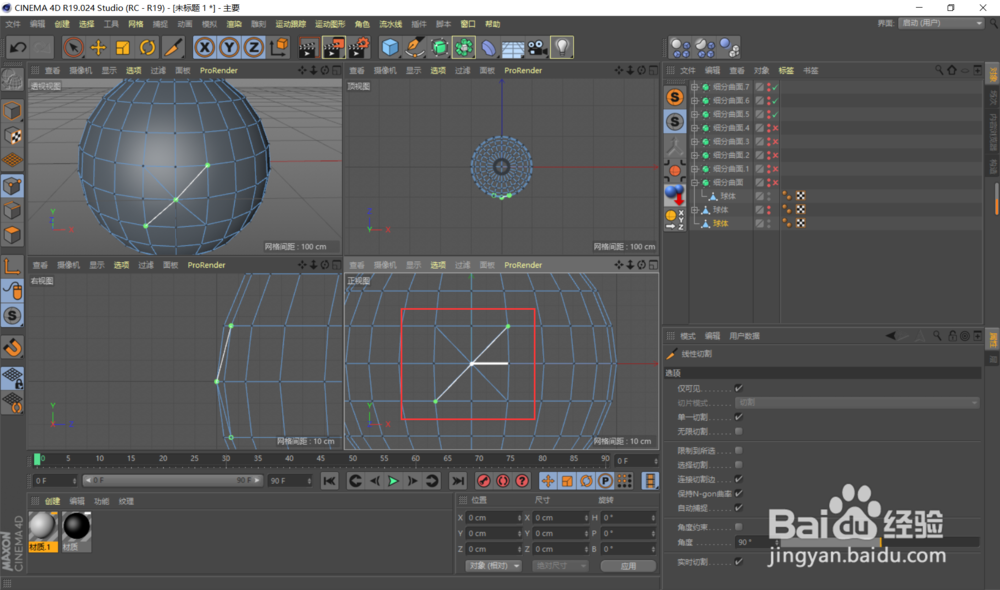This screenshot has height=590, width=1000.
Task: Expand the 细分曲面.7 tree node
Action: (x=695, y=87)
